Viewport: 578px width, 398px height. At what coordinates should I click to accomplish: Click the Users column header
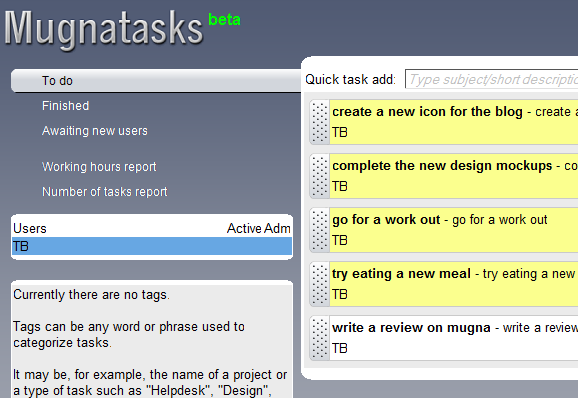point(30,228)
